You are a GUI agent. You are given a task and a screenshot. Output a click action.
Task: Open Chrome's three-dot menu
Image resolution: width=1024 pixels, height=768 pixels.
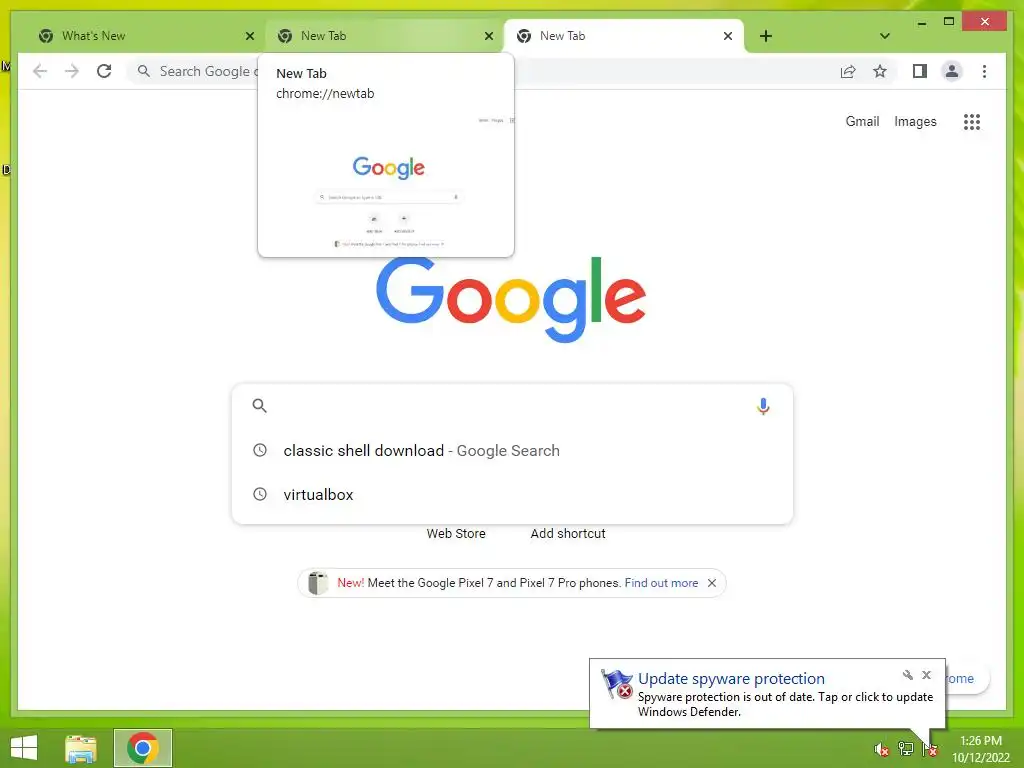pos(984,71)
